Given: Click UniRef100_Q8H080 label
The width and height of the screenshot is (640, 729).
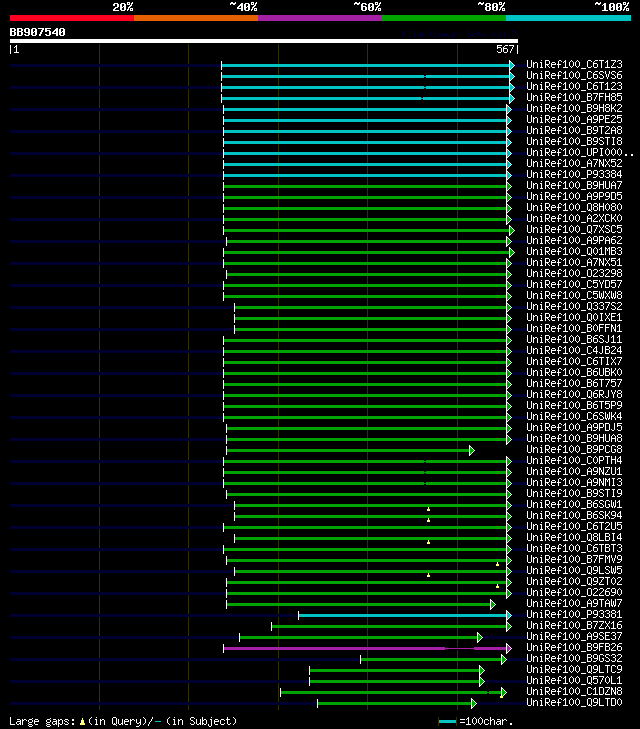Looking at the screenshot, I should tap(574, 207).
